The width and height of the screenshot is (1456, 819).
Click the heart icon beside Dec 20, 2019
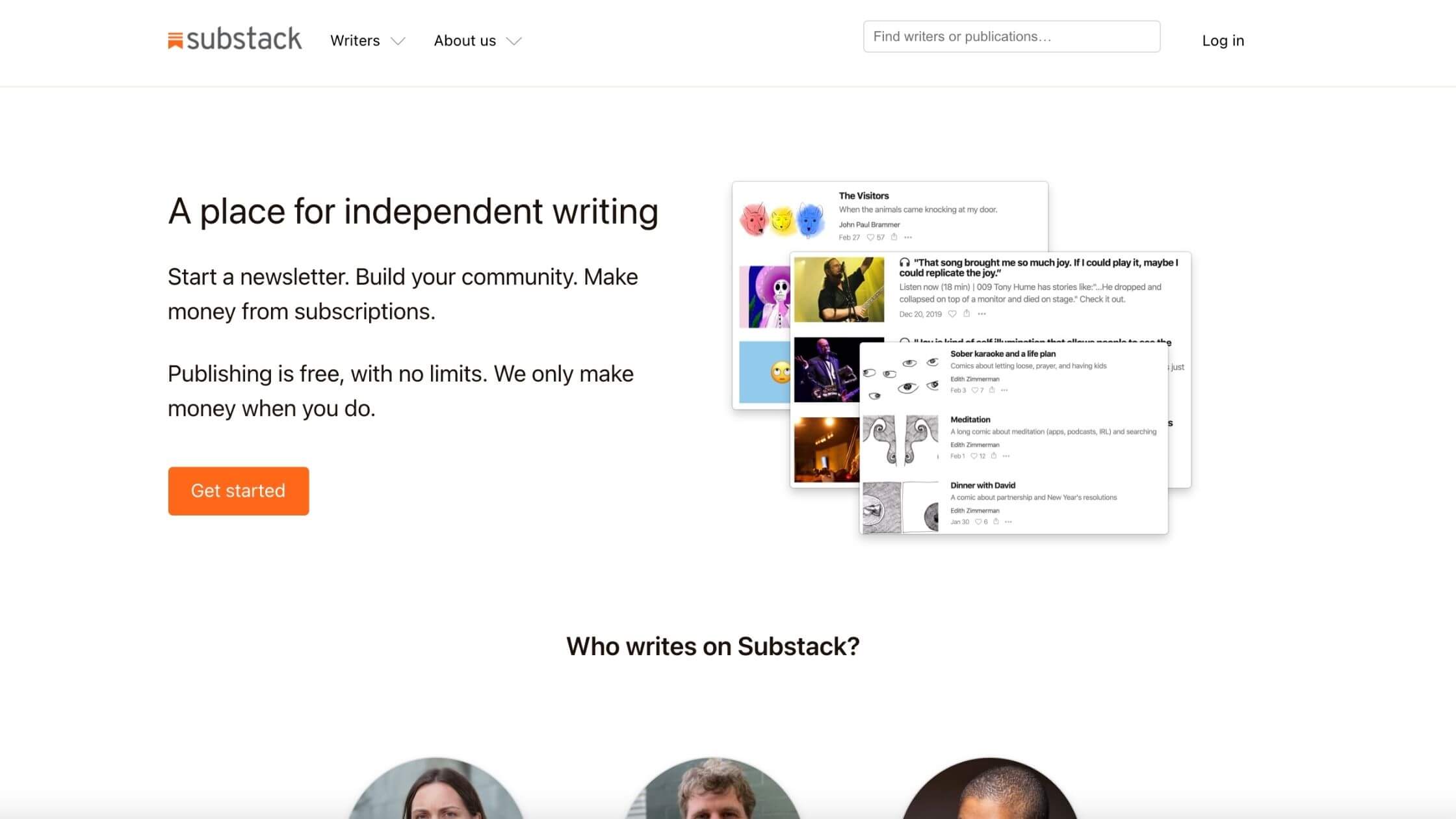point(952,314)
